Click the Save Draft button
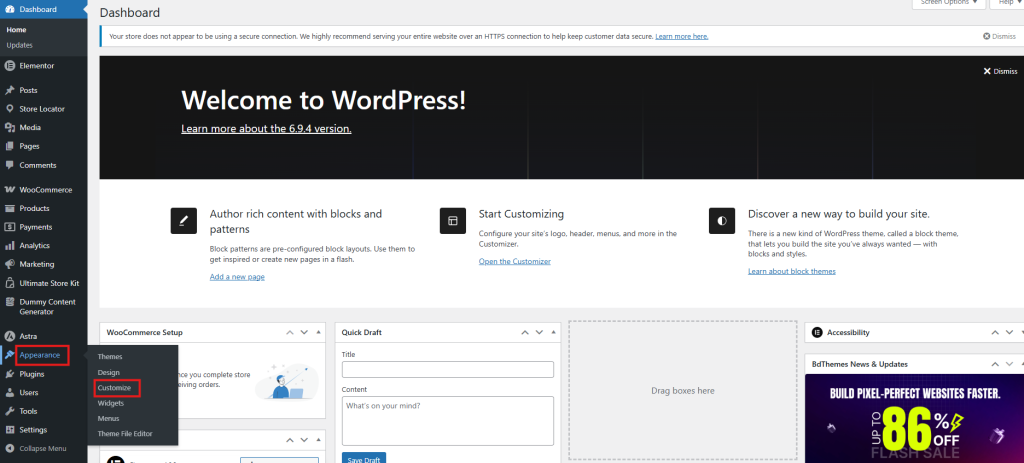 364,458
